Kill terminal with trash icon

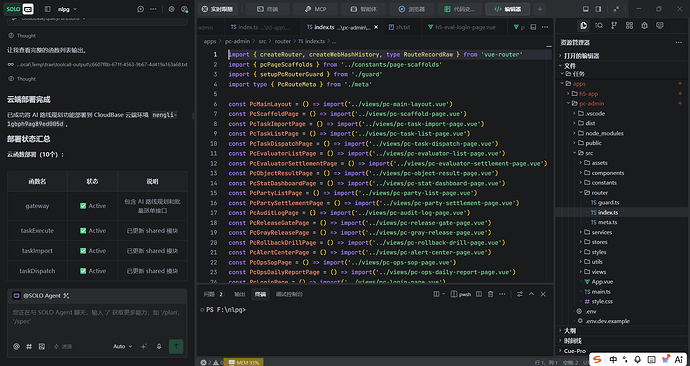click(490, 294)
